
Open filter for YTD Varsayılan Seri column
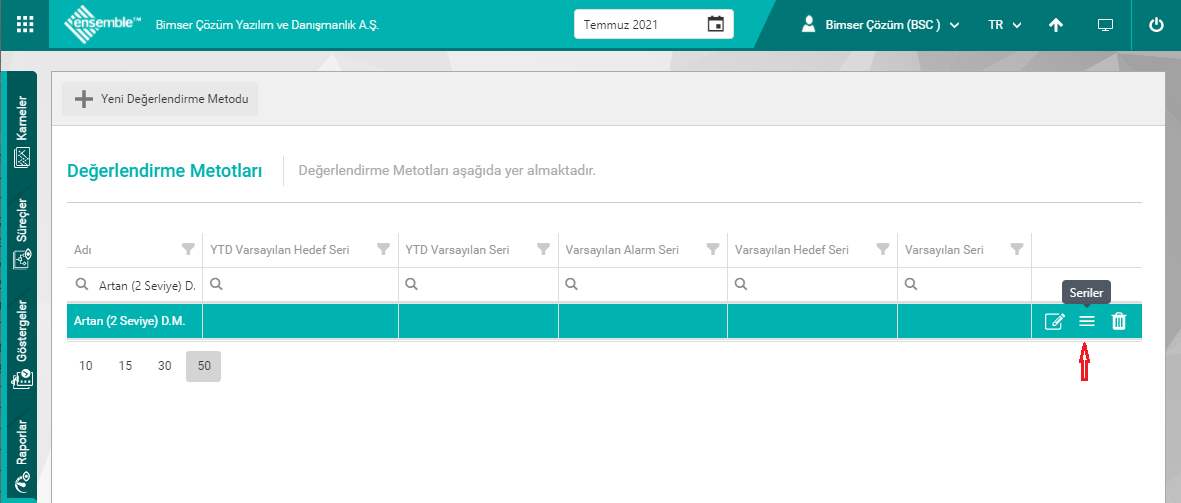(543, 249)
